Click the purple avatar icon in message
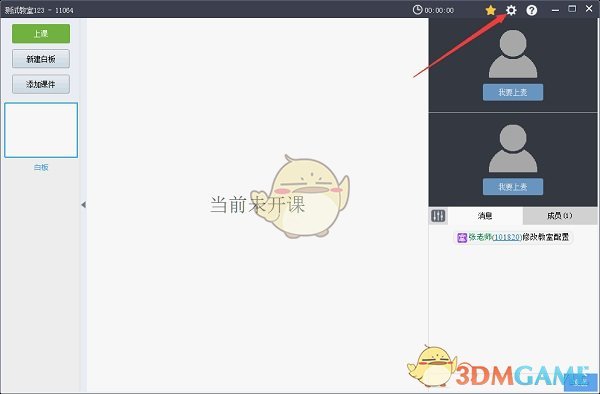 point(462,238)
